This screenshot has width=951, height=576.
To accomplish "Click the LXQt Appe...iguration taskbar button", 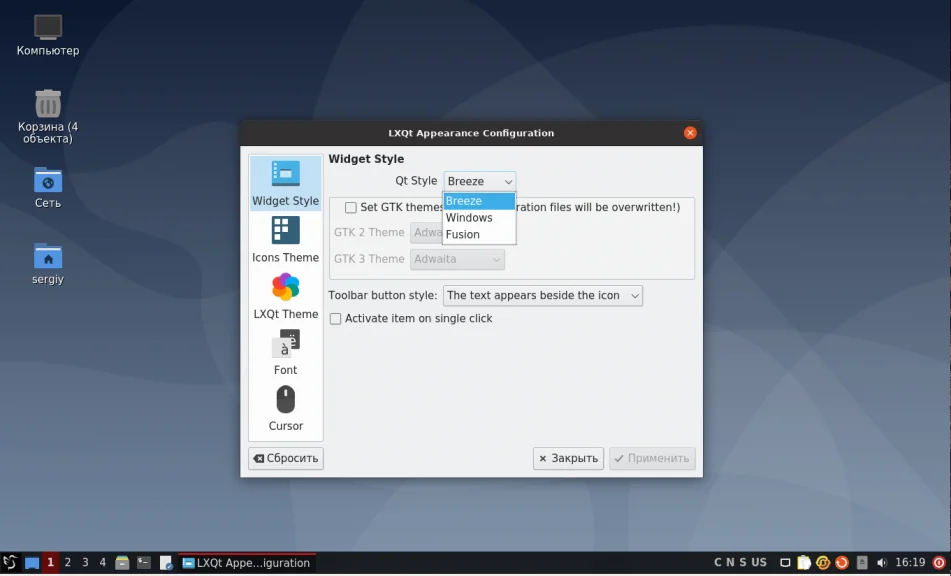I will point(247,563).
